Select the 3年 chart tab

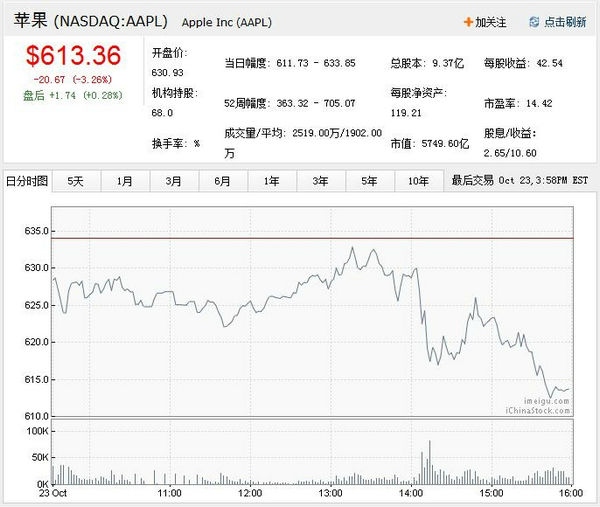pos(321,181)
